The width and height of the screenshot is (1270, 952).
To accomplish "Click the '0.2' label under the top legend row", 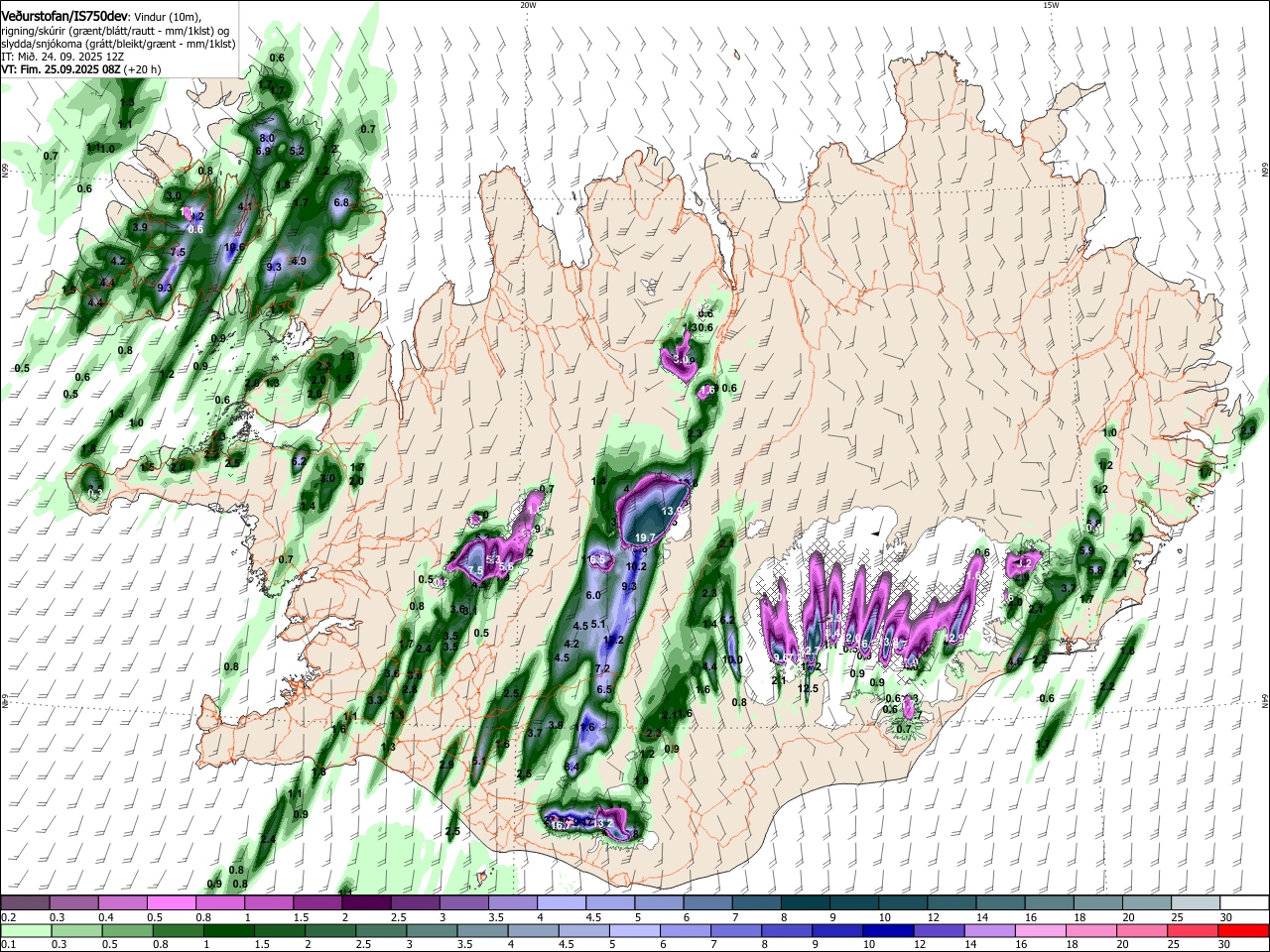I will [7, 917].
